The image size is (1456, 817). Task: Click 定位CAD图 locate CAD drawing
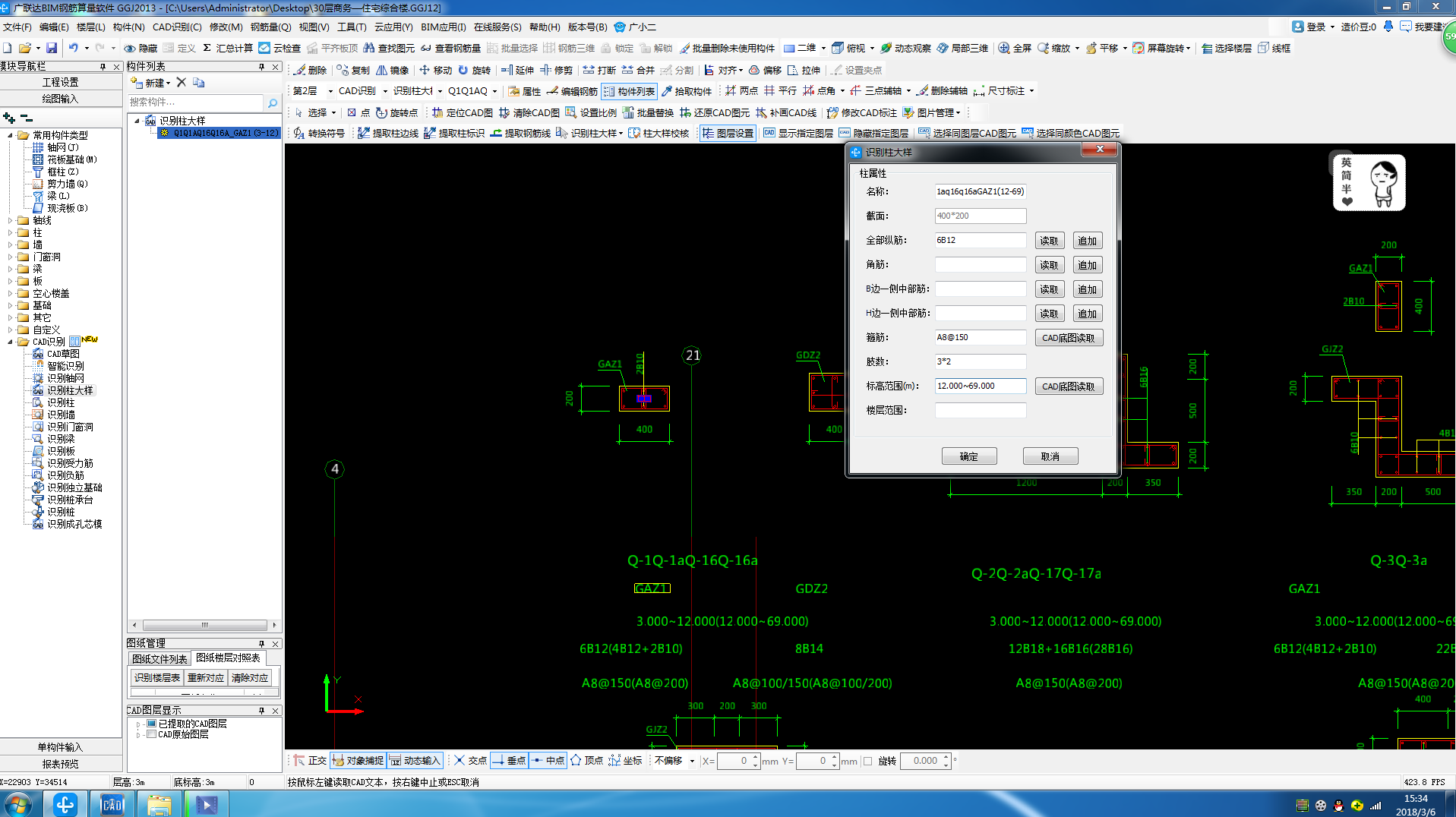(463, 112)
